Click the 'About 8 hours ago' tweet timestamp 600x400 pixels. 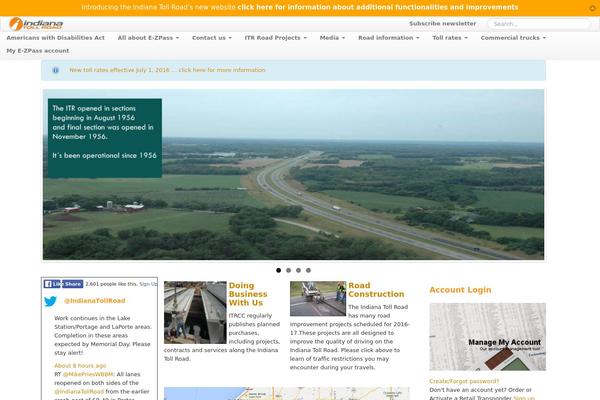click(80, 366)
